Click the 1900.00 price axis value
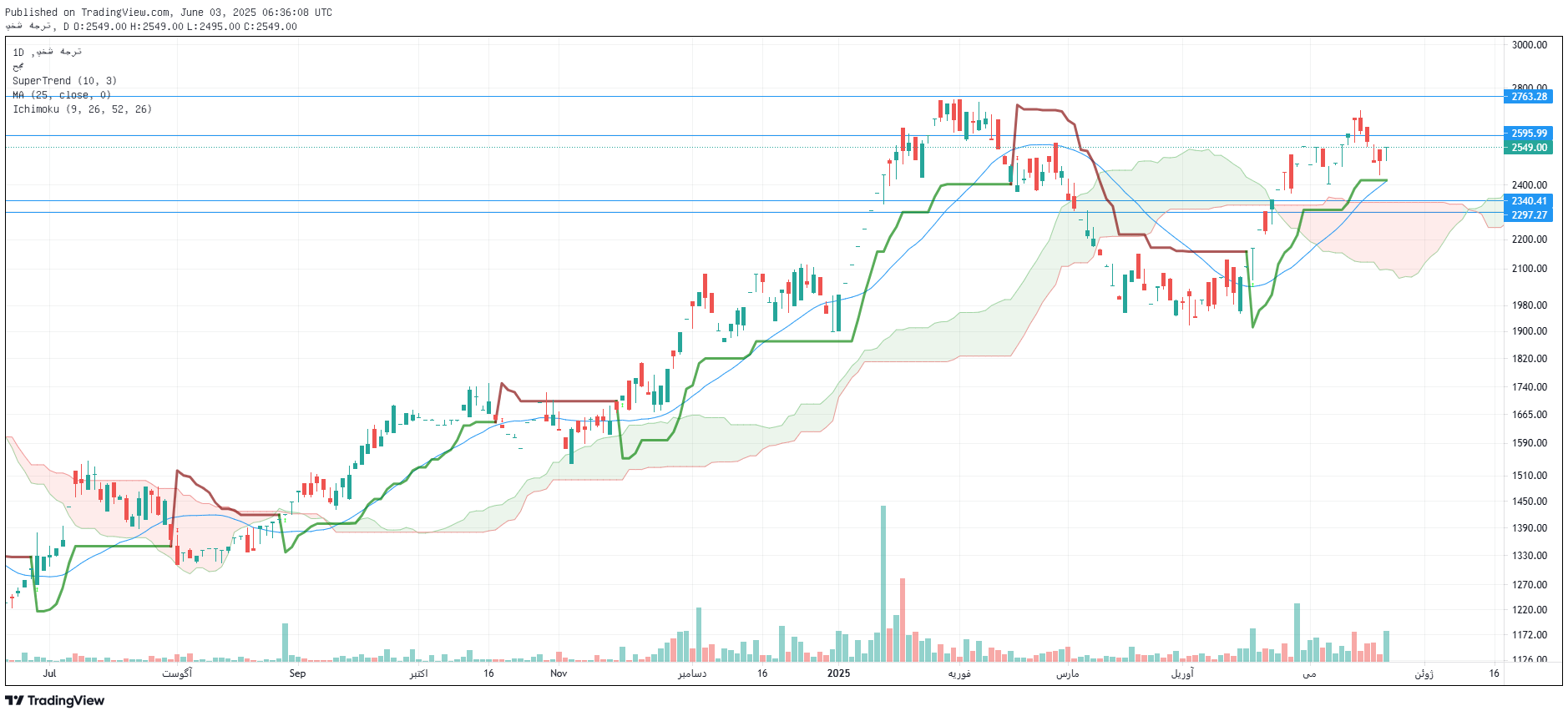 (1530, 331)
